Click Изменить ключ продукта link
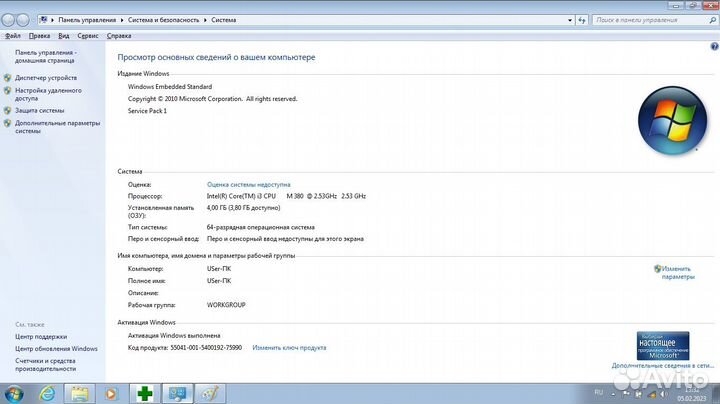The width and height of the screenshot is (720, 404). click(x=289, y=348)
